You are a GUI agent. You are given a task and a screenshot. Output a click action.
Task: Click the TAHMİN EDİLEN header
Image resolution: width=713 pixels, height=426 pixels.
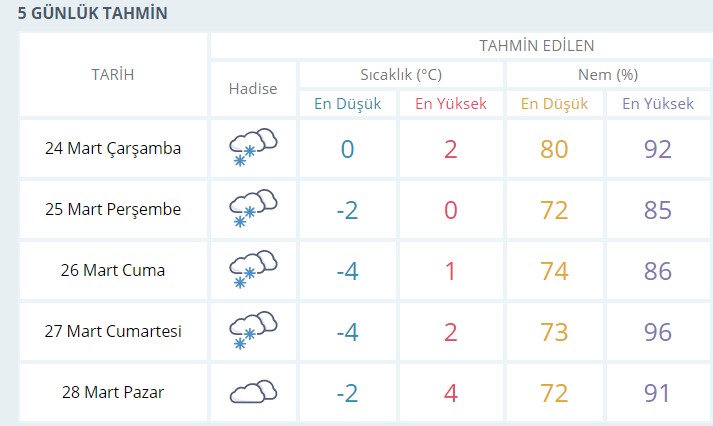[x=537, y=45]
